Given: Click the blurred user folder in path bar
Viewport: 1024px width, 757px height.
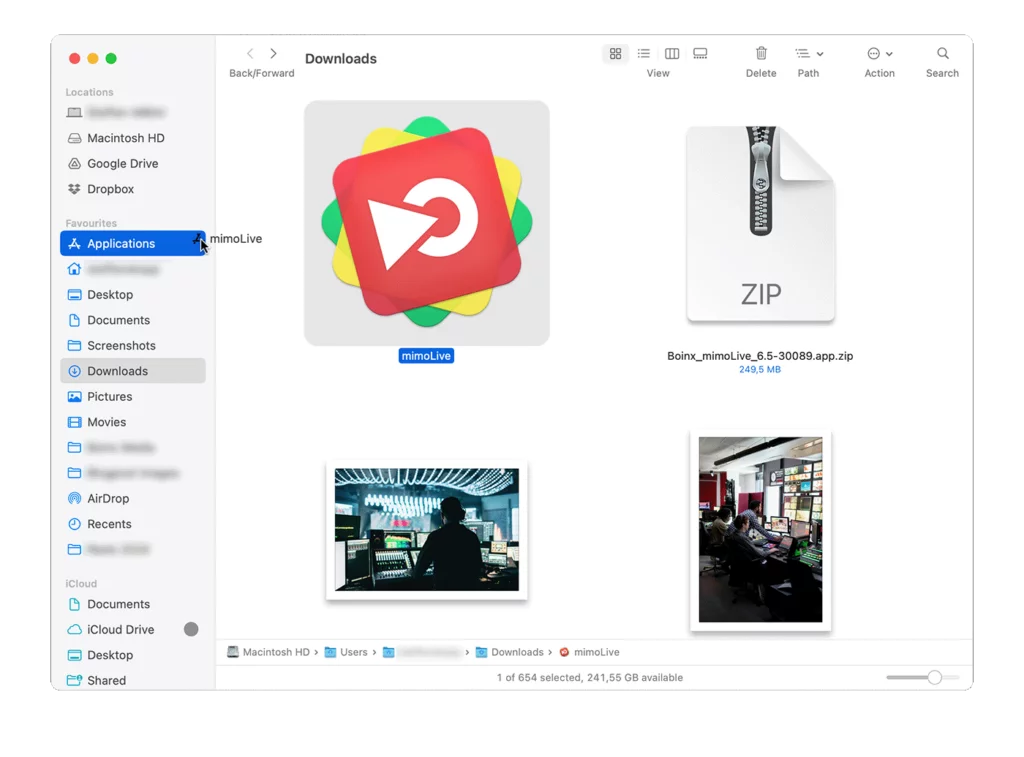Looking at the screenshot, I should tap(422, 652).
